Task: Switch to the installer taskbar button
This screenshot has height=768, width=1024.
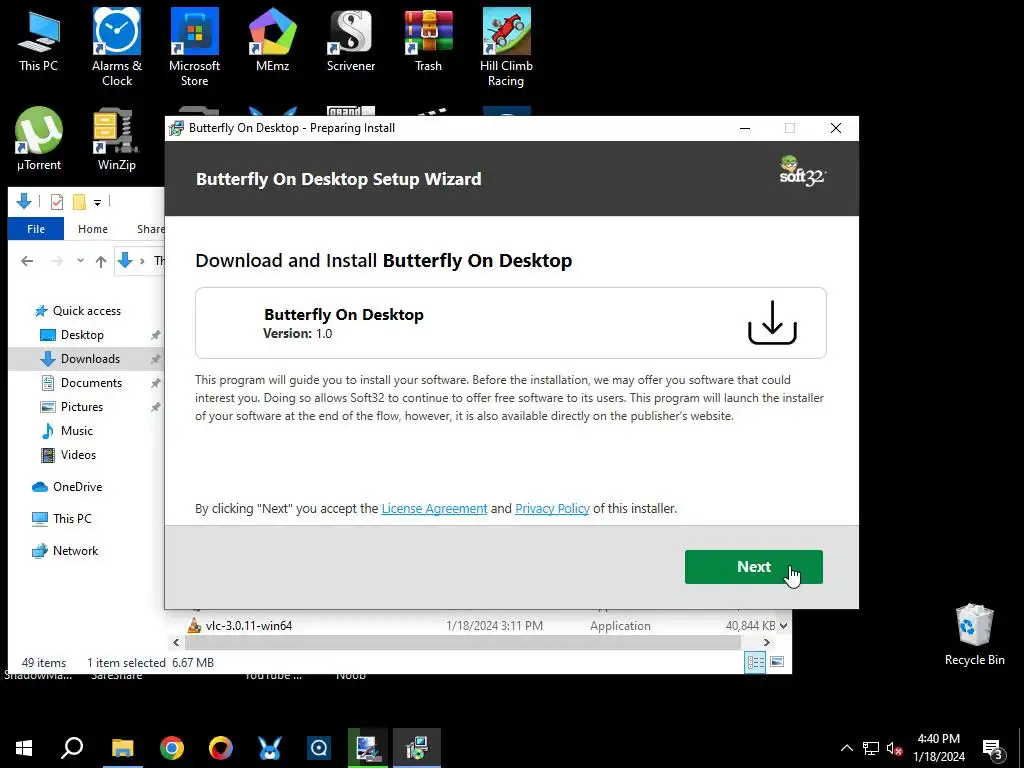Action: point(417,748)
